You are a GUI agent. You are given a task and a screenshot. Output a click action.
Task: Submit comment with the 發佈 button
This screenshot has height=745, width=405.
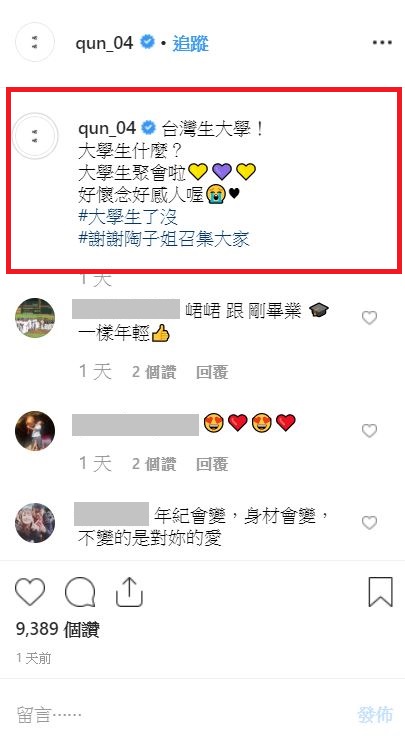pyautogui.click(x=376, y=714)
